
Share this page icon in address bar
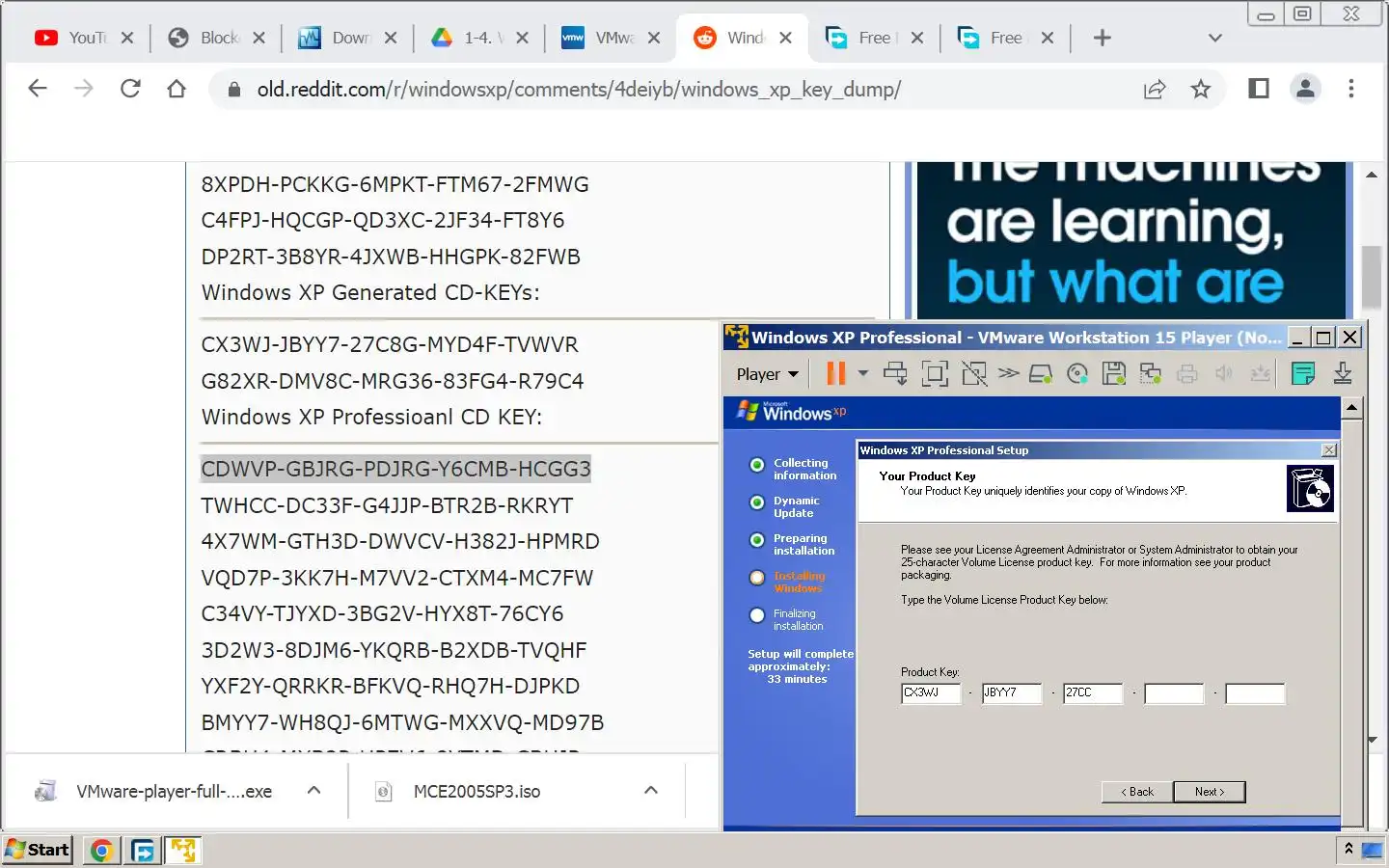pyautogui.click(x=1155, y=90)
